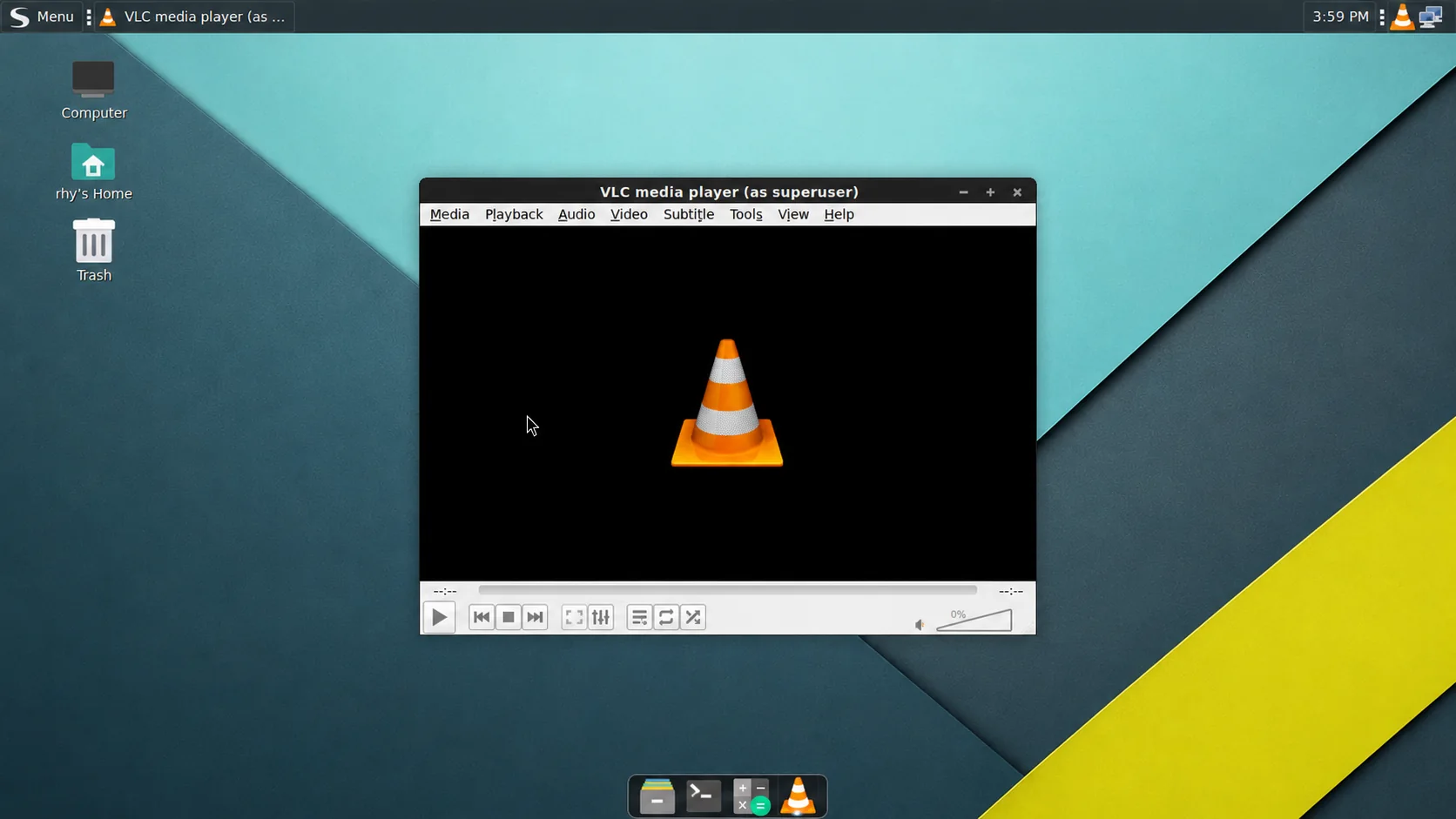Click the 3:59 PM clock
This screenshot has height=819, width=1456.
pyautogui.click(x=1340, y=17)
